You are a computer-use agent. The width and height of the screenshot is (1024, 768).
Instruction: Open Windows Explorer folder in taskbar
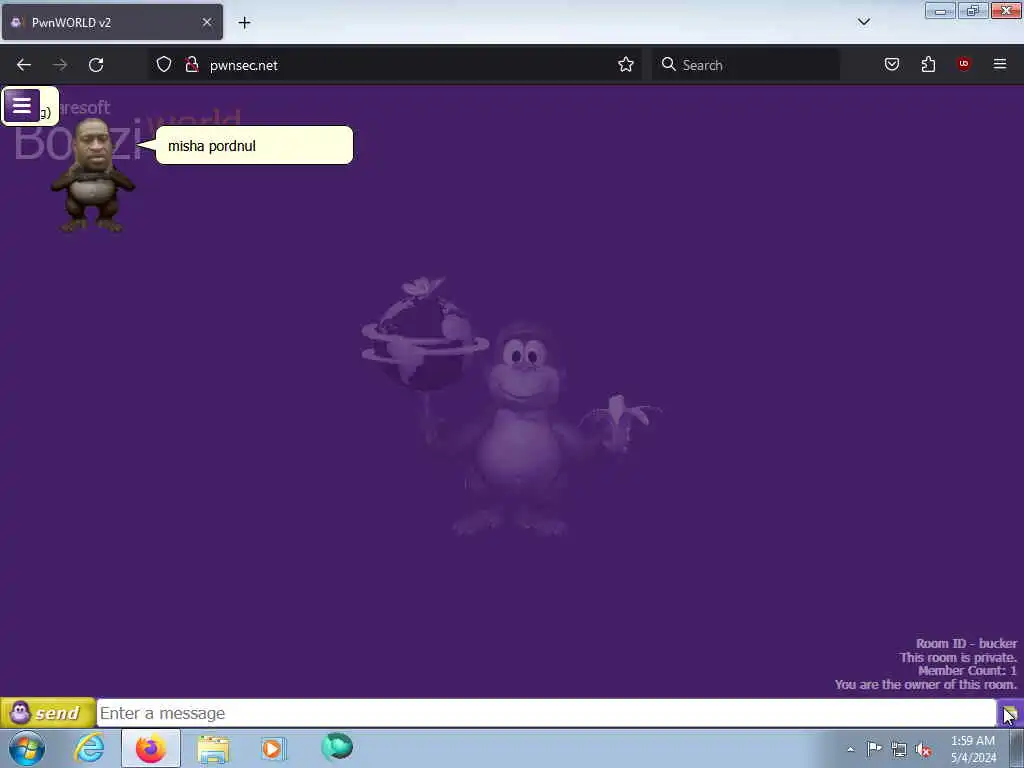[214, 749]
